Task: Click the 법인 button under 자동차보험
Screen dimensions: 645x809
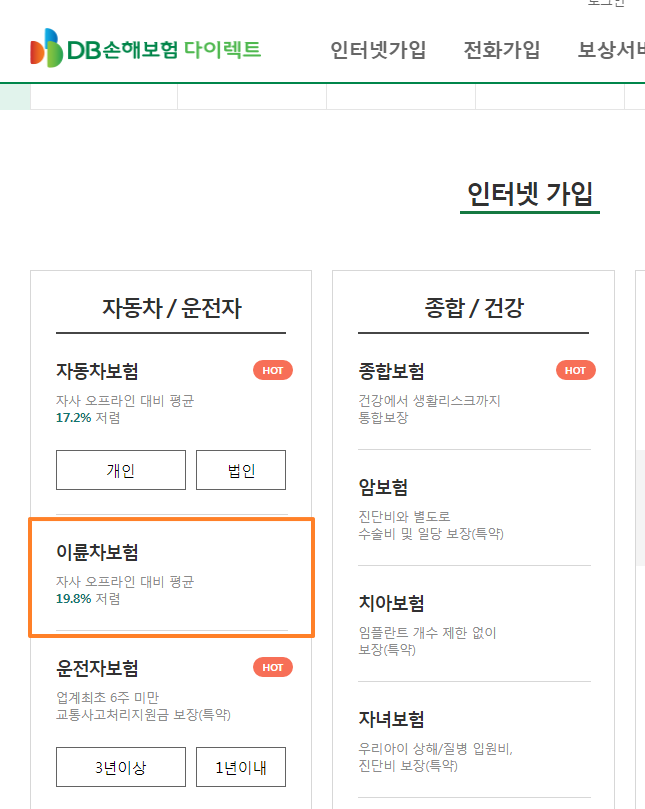Action: pos(241,470)
